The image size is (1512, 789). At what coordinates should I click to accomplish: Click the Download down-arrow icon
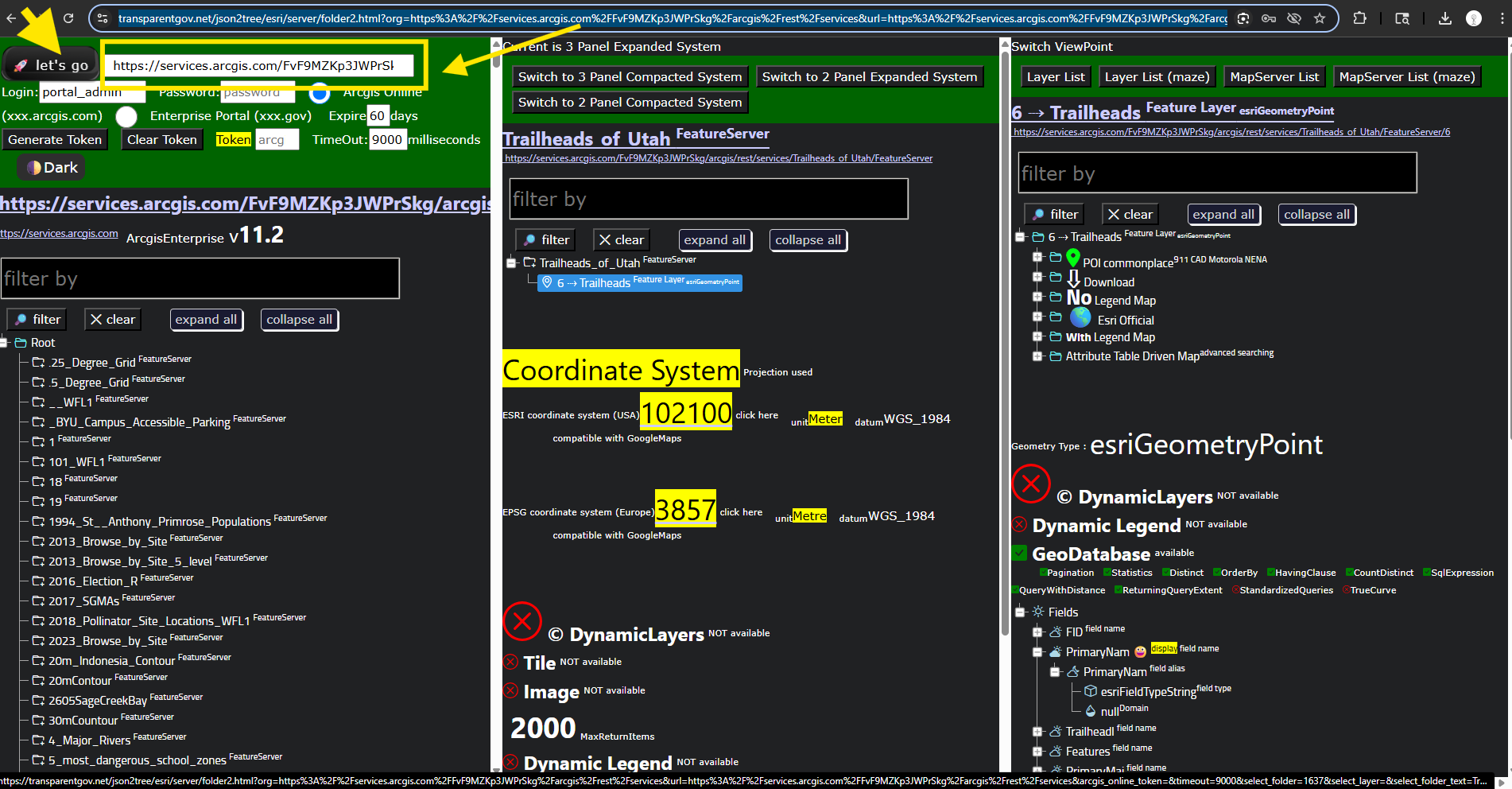(1074, 279)
